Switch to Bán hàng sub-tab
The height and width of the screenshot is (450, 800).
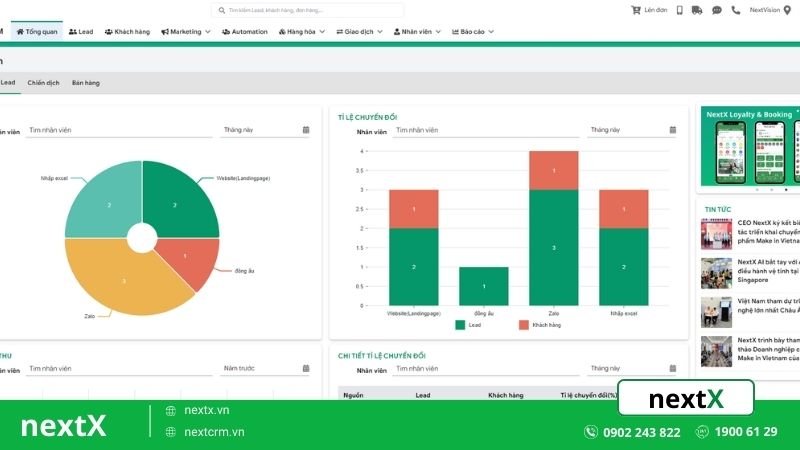pos(86,83)
